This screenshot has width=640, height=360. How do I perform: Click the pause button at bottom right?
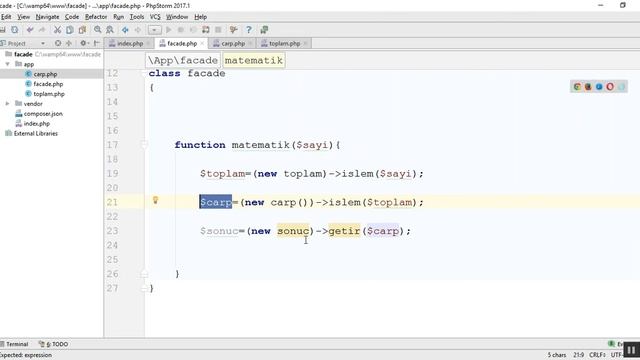tap(631, 350)
